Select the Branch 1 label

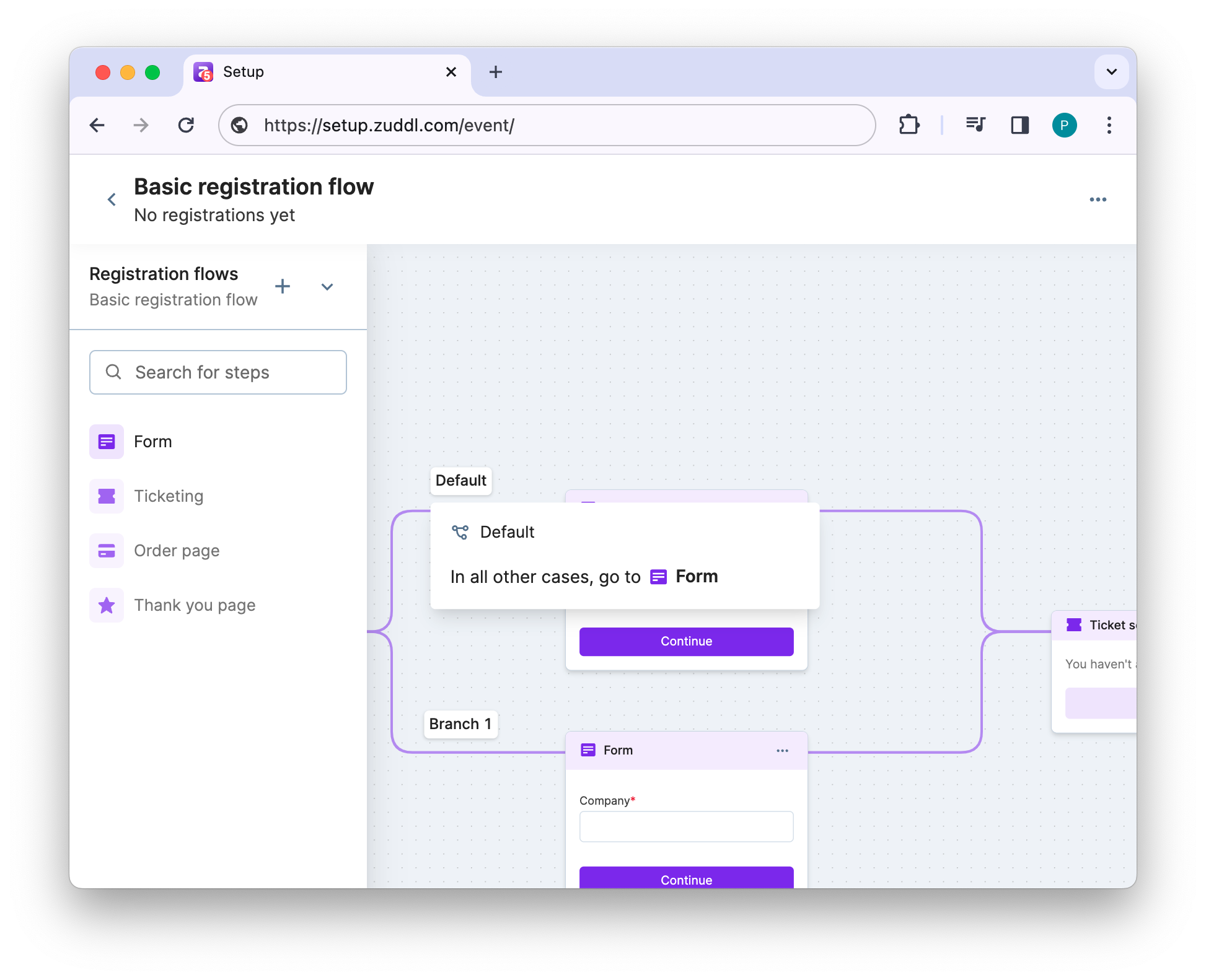point(460,724)
